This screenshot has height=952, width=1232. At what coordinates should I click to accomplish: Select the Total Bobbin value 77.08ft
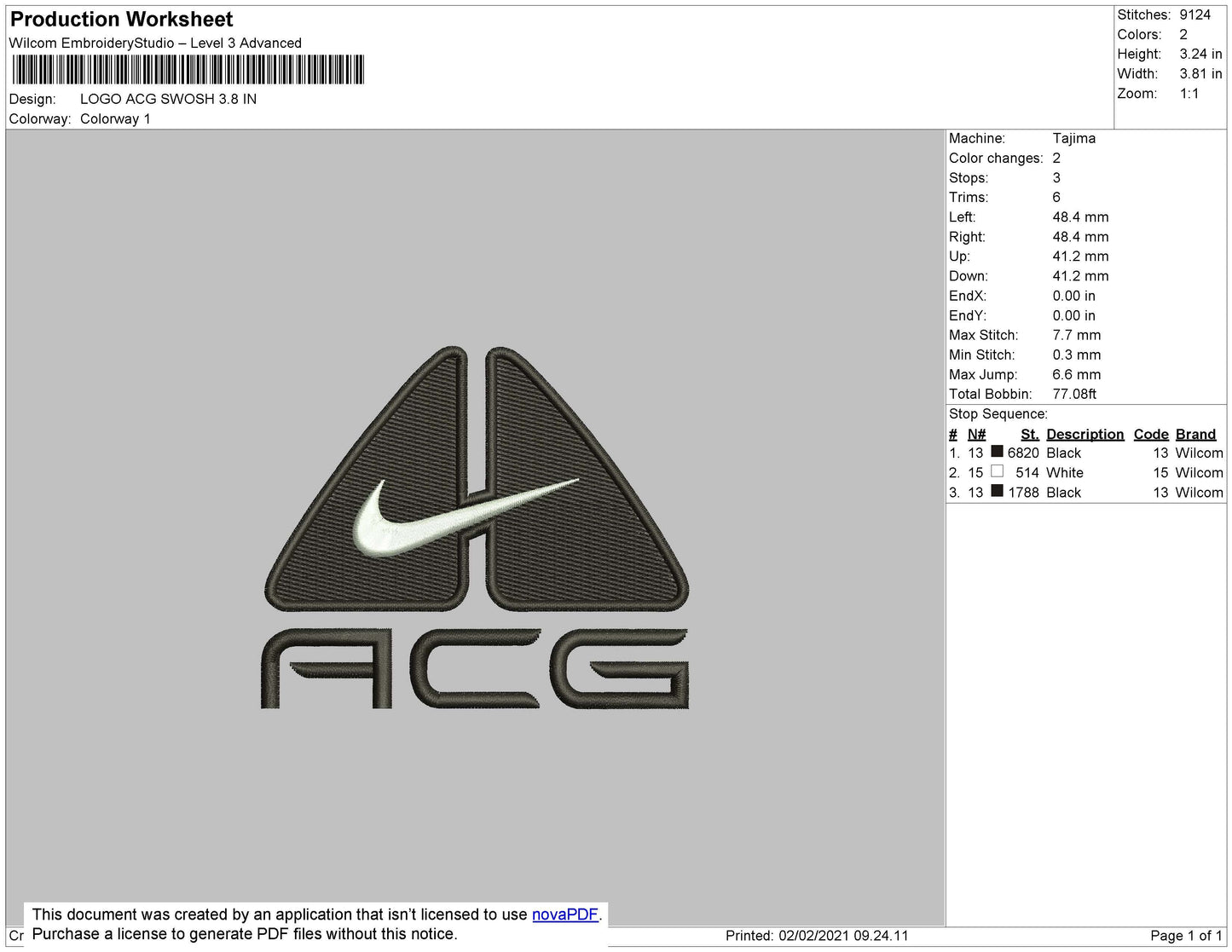[x=1074, y=394]
